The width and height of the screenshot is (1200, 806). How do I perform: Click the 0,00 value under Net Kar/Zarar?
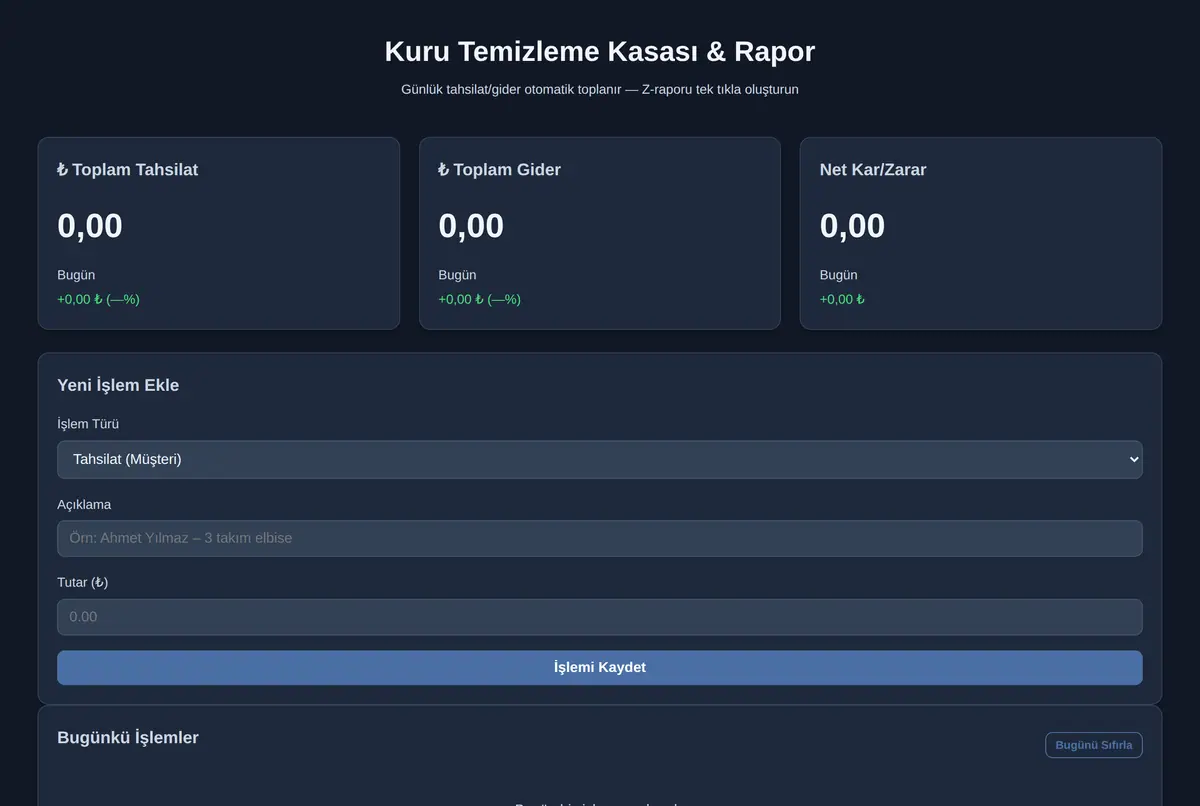coord(852,226)
